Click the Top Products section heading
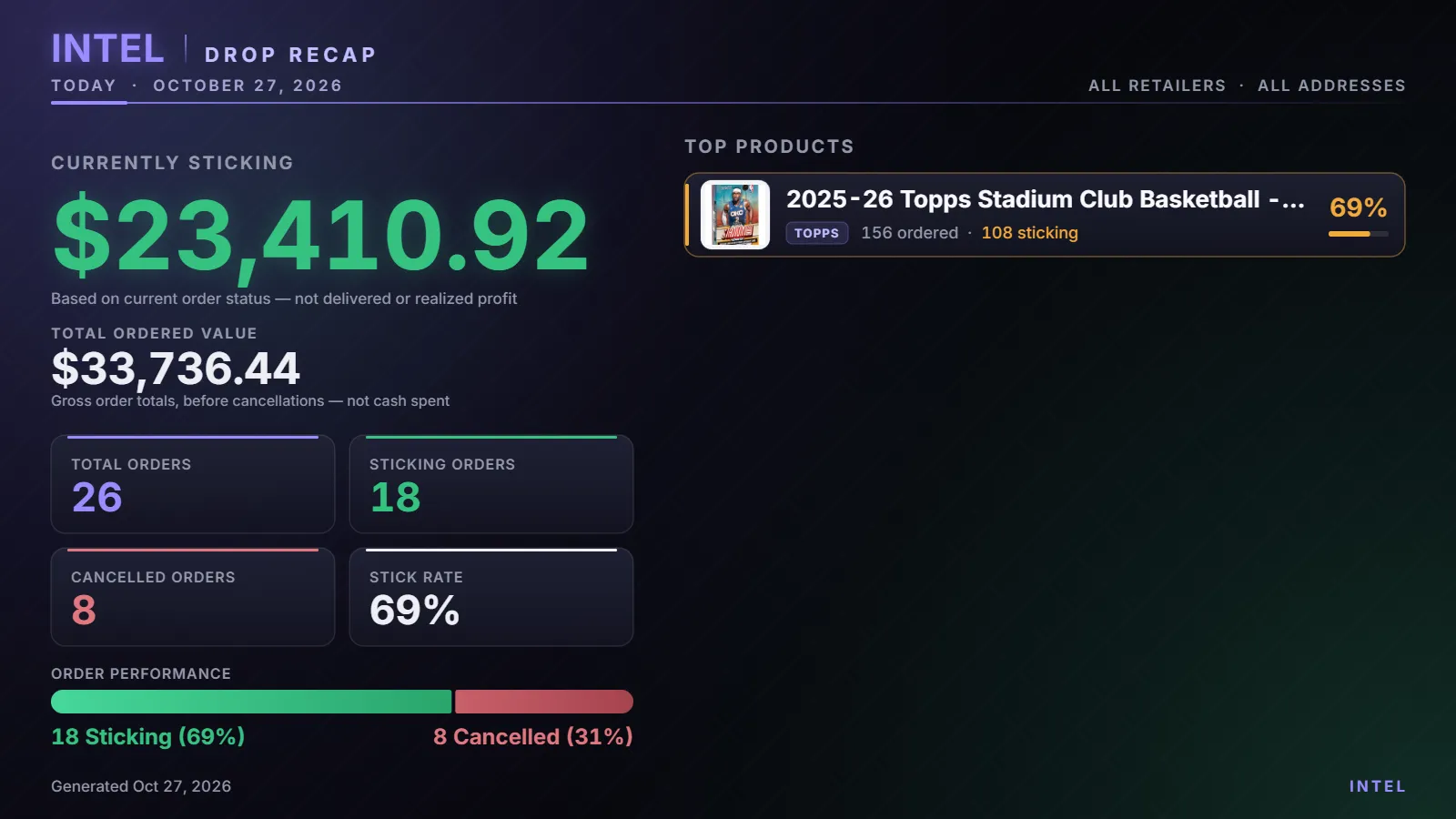 click(769, 147)
